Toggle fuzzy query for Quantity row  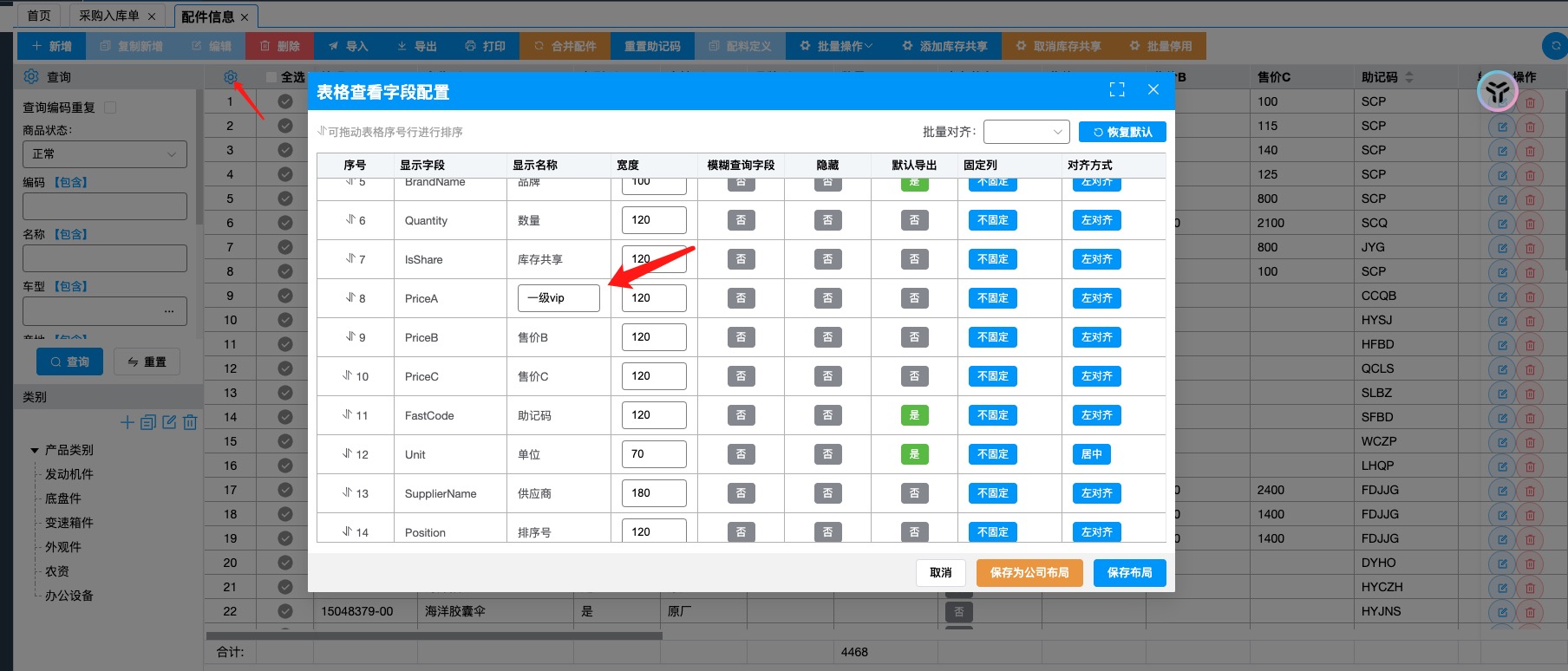click(741, 220)
